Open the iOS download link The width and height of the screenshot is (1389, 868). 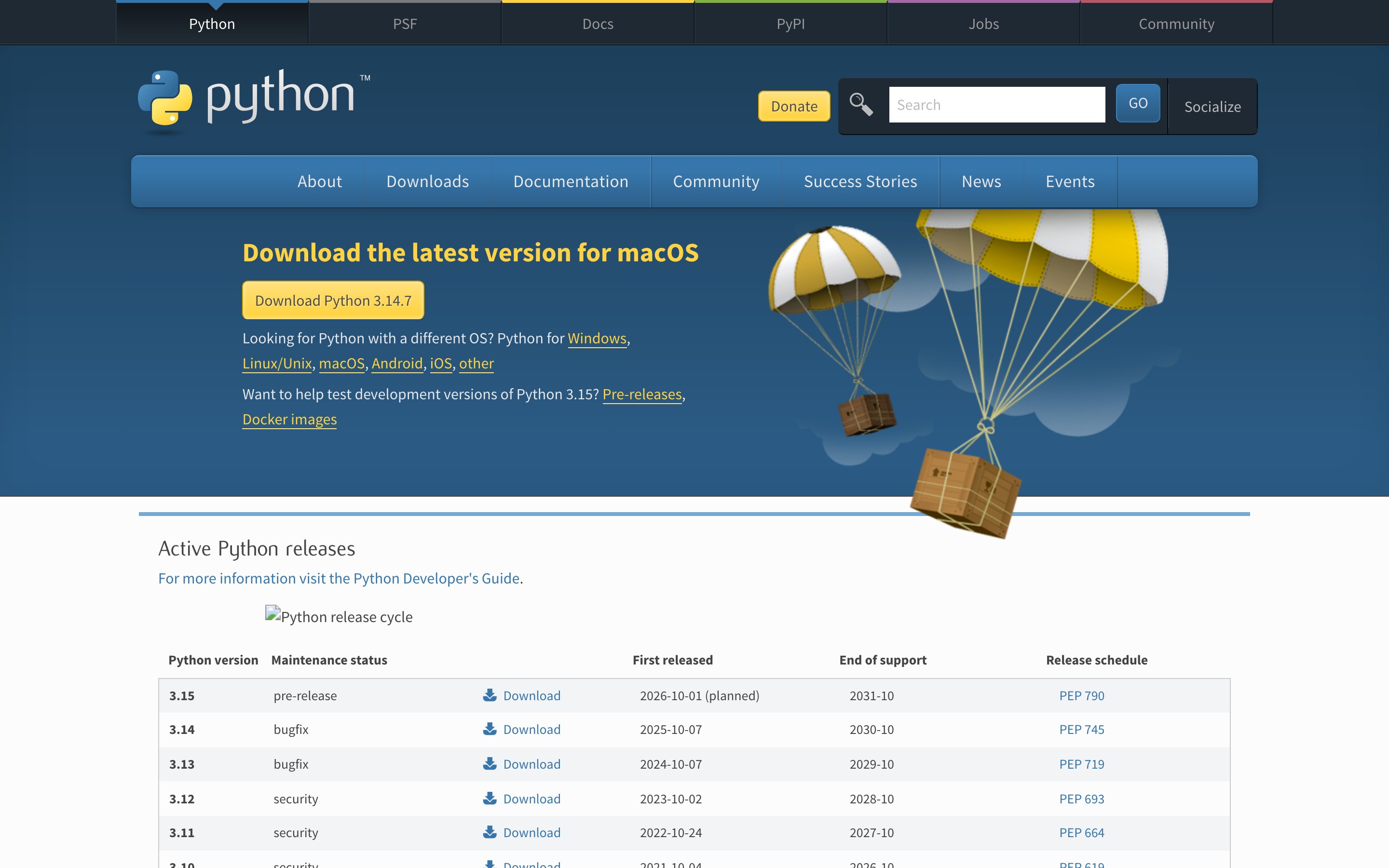pos(441,364)
